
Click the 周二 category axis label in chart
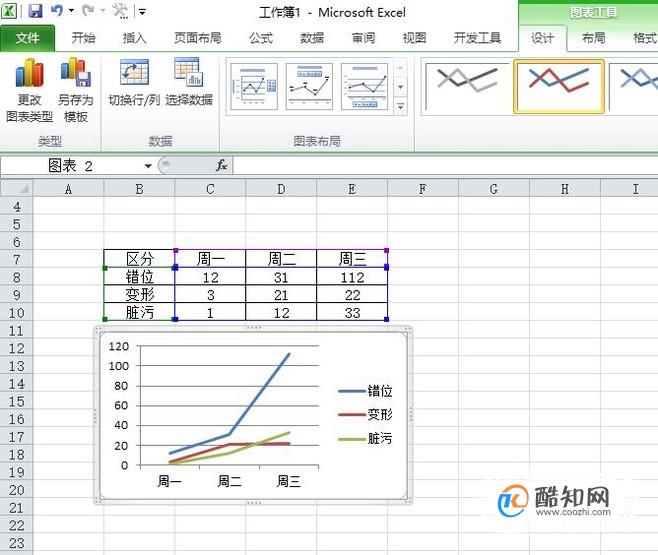[x=230, y=481]
